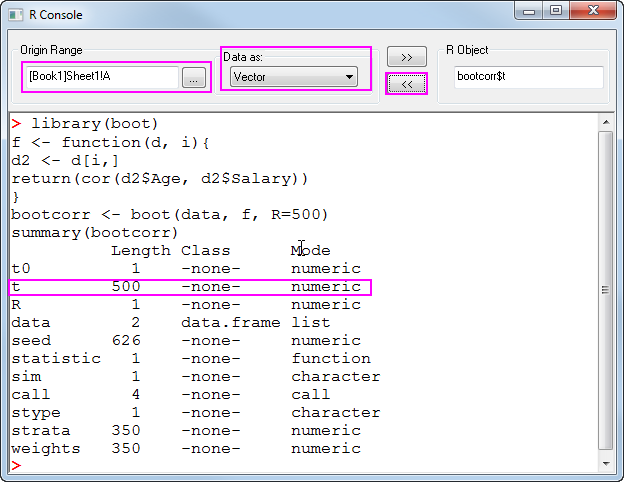Click the highlighted t 500 numeric row
The height and width of the screenshot is (482, 624).
pos(190,287)
